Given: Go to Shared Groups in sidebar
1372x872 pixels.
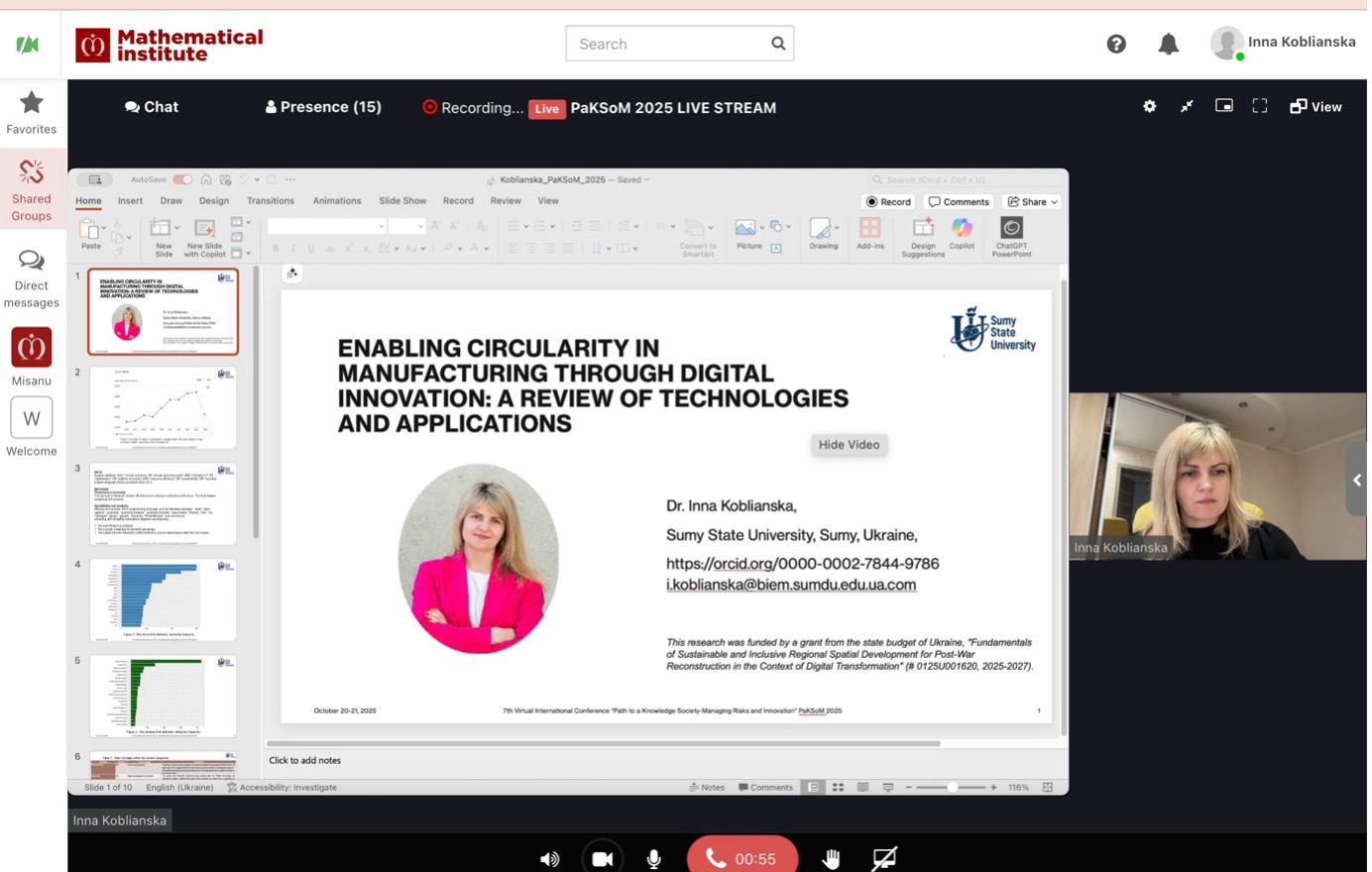Looking at the screenshot, I should pyautogui.click(x=32, y=190).
